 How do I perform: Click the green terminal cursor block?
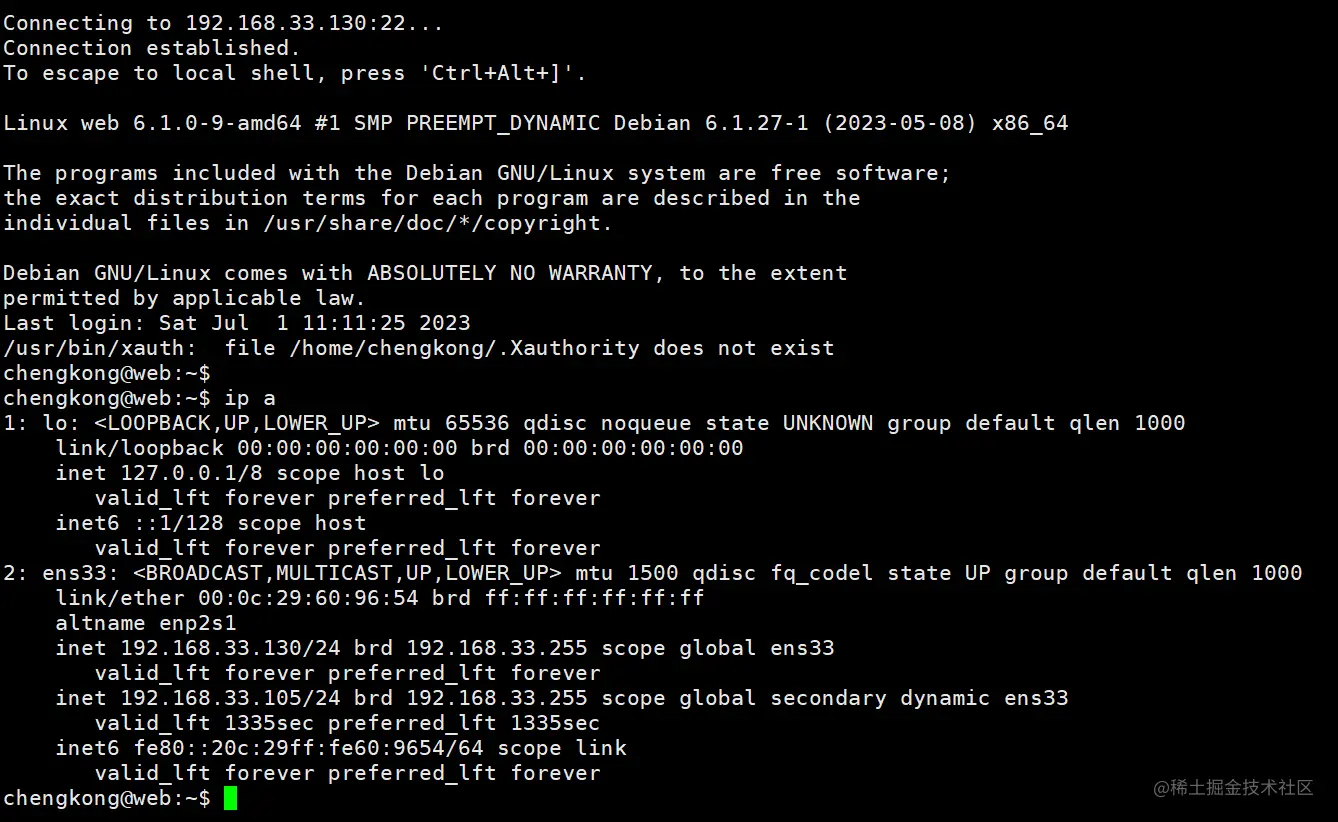click(x=230, y=798)
